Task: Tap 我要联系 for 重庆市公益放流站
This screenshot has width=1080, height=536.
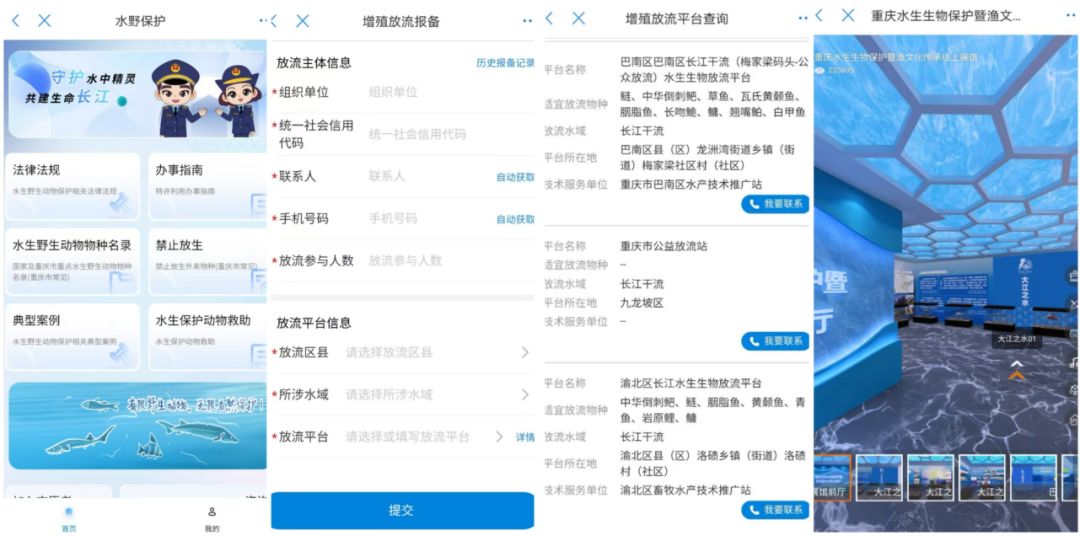Action: pyautogui.click(x=775, y=341)
